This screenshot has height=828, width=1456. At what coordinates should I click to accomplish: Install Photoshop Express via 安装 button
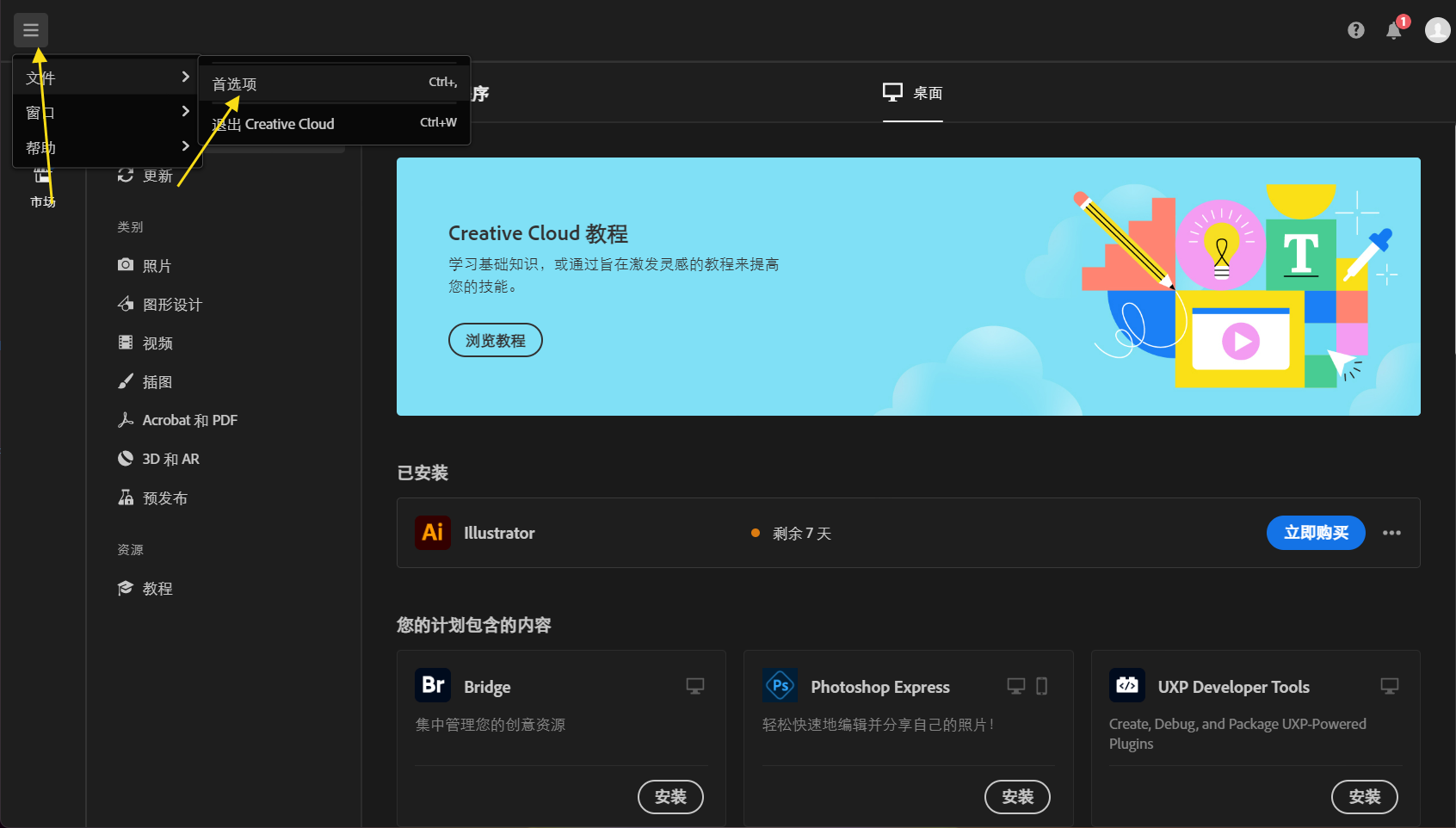coord(1017,797)
